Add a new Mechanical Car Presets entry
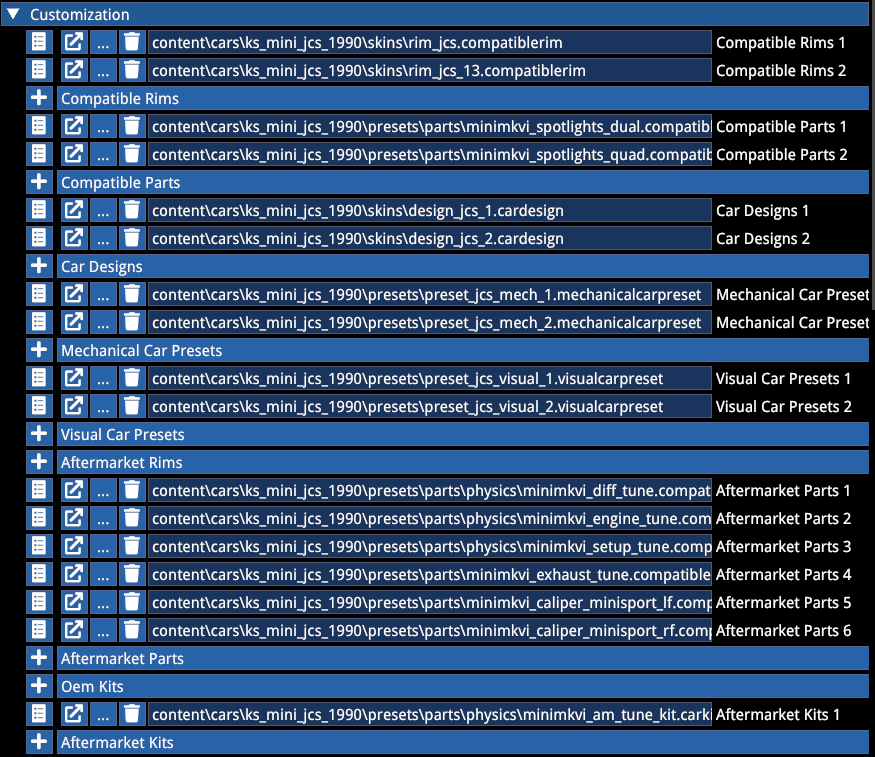 39,350
